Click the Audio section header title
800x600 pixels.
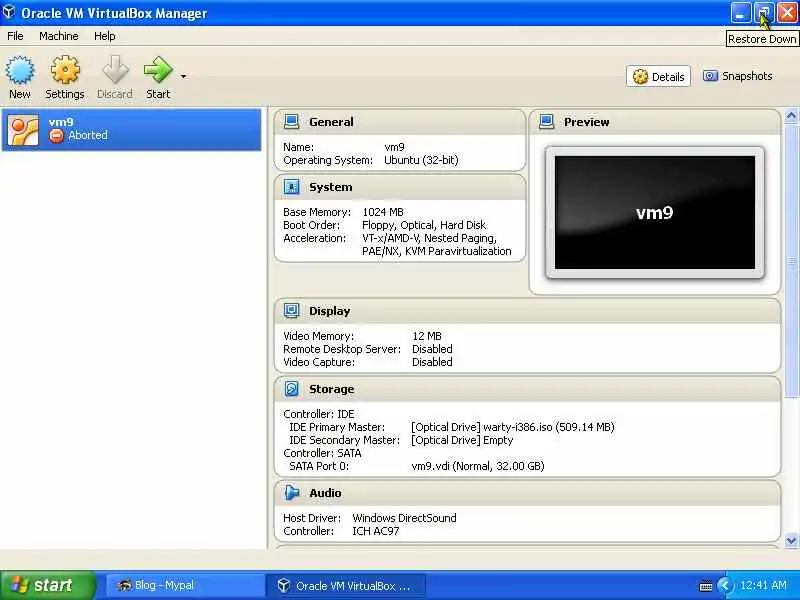point(325,493)
